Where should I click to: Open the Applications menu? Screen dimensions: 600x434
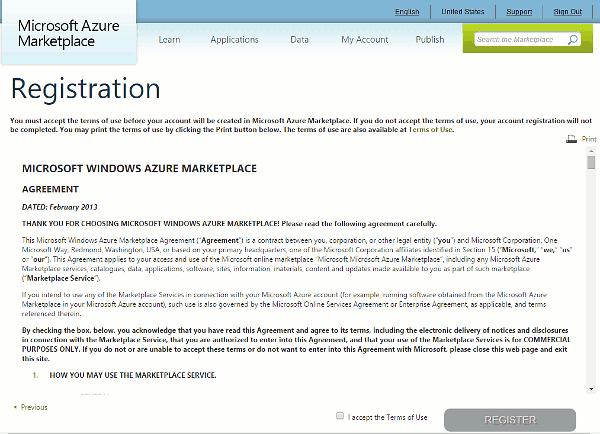(234, 40)
